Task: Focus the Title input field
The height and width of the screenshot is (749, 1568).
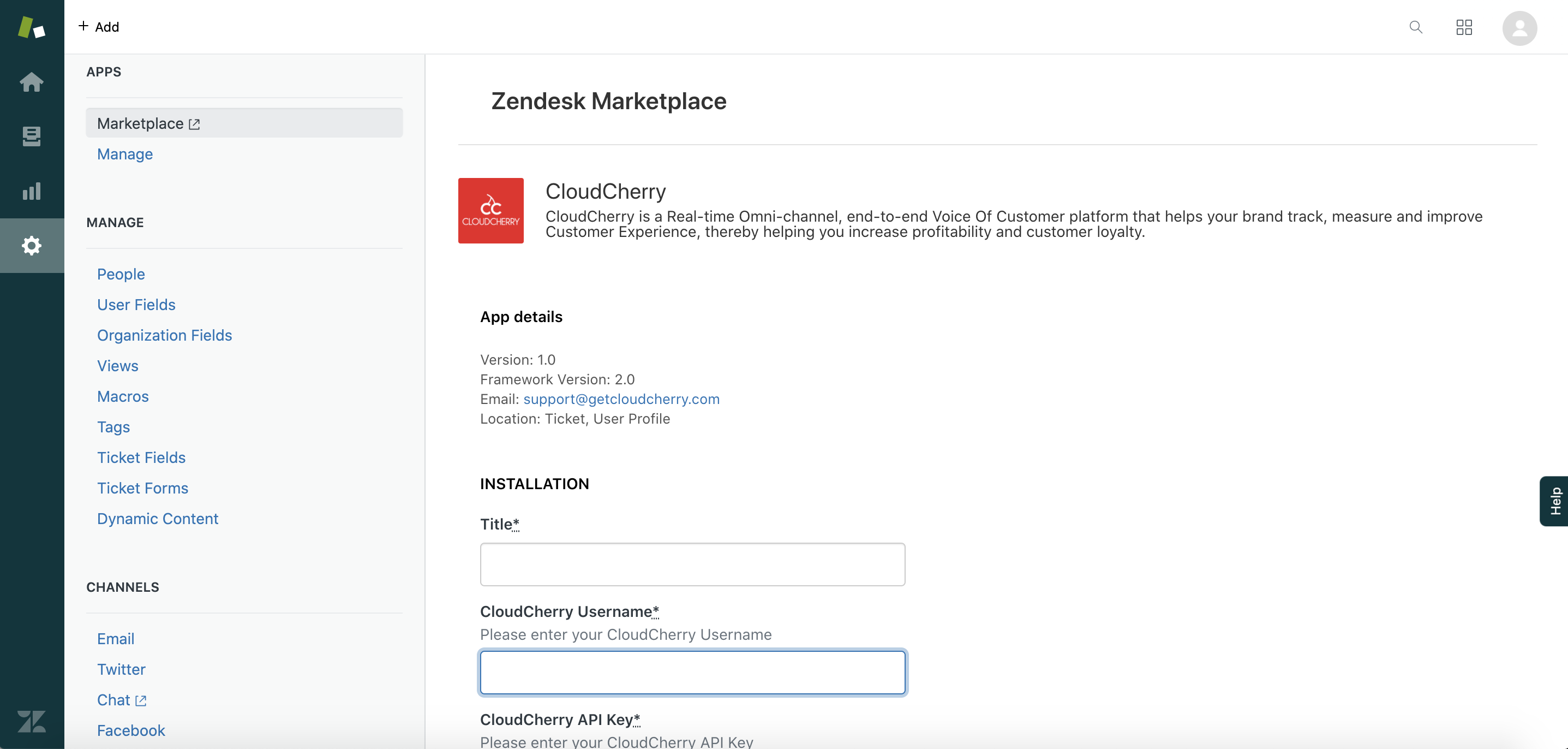Action: click(693, 564)
